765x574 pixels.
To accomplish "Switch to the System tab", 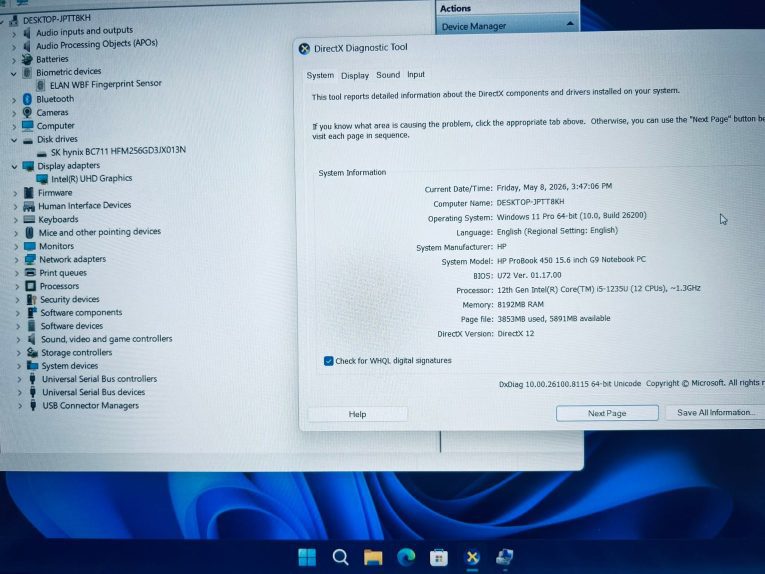I will 320,76.
